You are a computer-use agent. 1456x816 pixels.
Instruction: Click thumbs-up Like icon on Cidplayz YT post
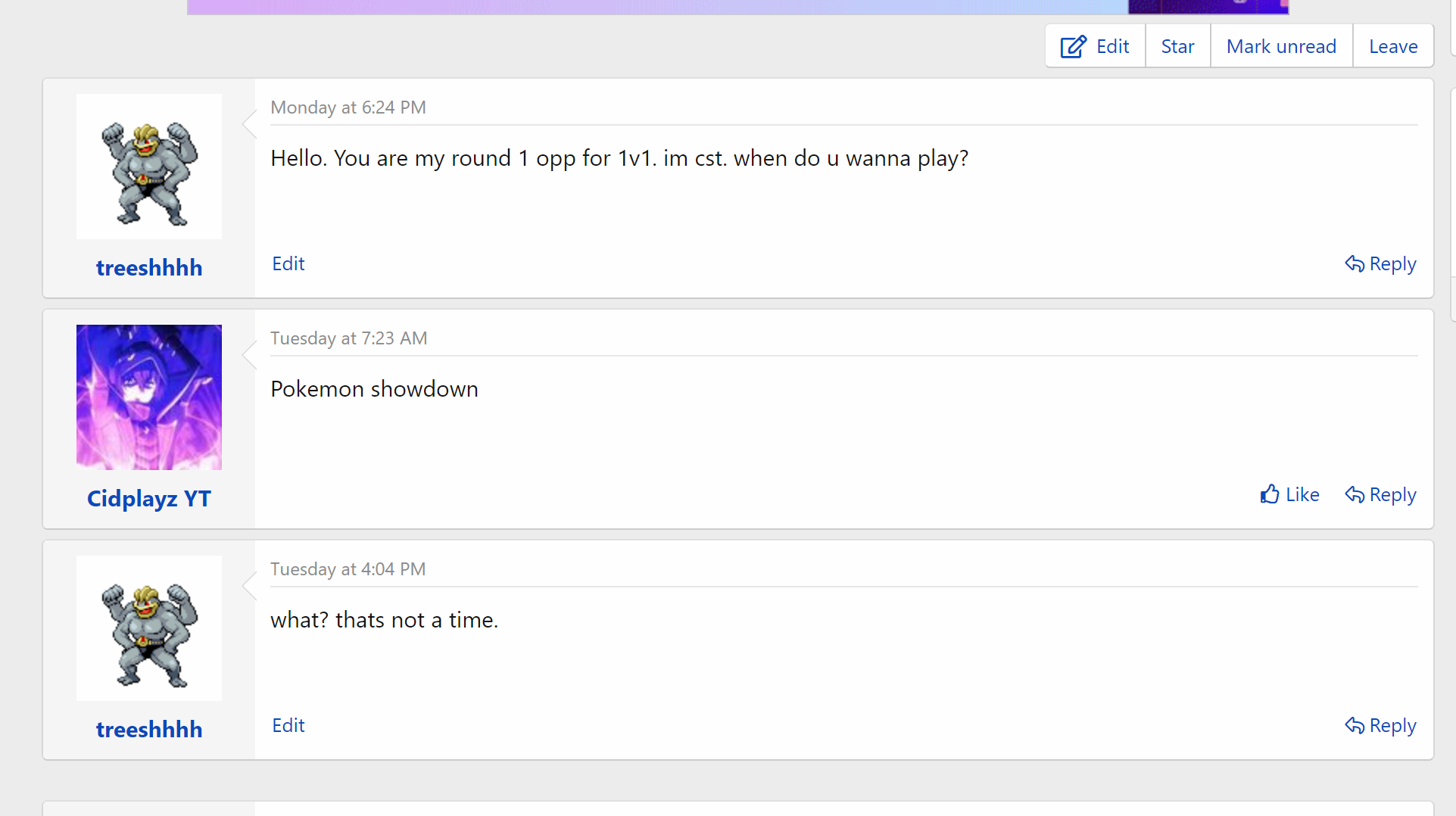click(1270, 494)
